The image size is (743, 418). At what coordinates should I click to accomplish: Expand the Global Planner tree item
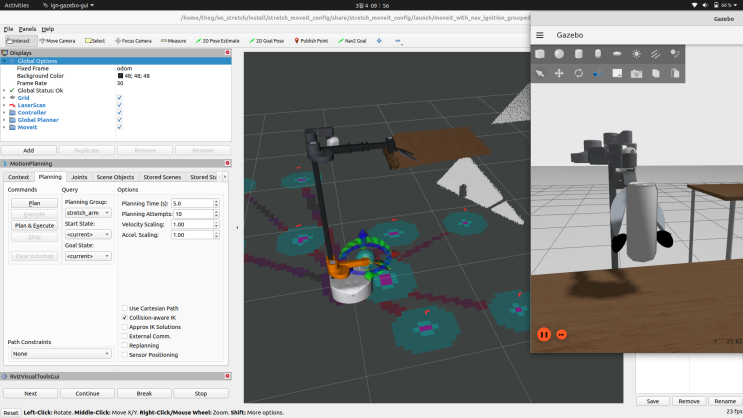5,120
